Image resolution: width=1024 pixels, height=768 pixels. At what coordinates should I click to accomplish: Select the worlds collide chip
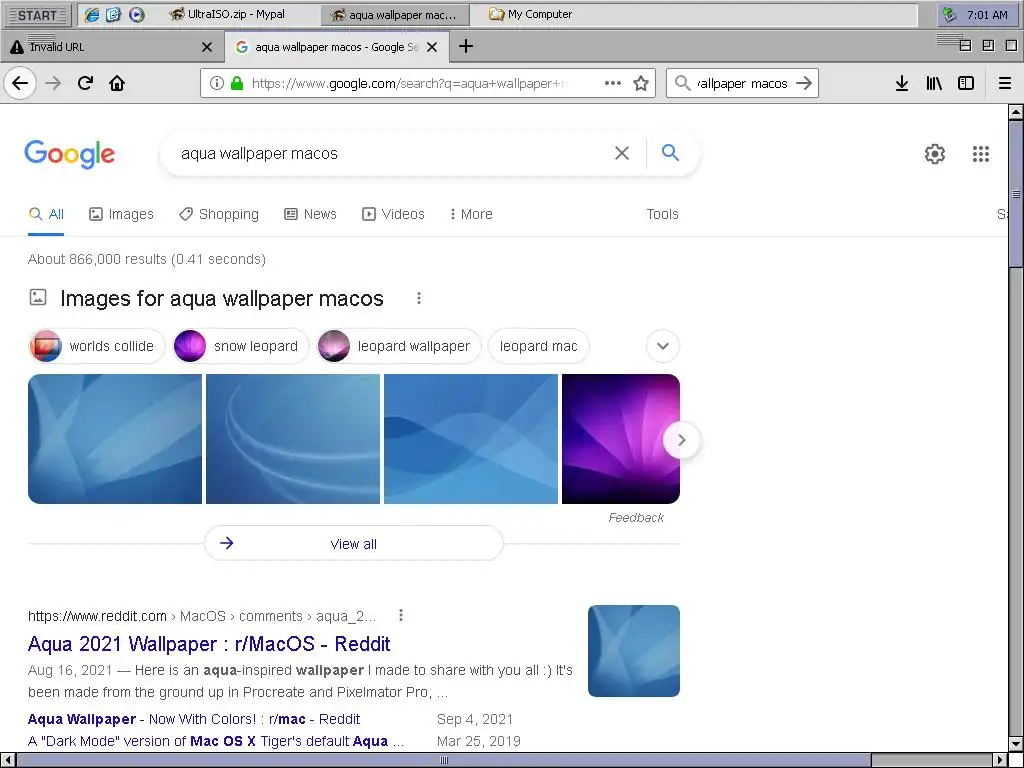pos(96,346)
